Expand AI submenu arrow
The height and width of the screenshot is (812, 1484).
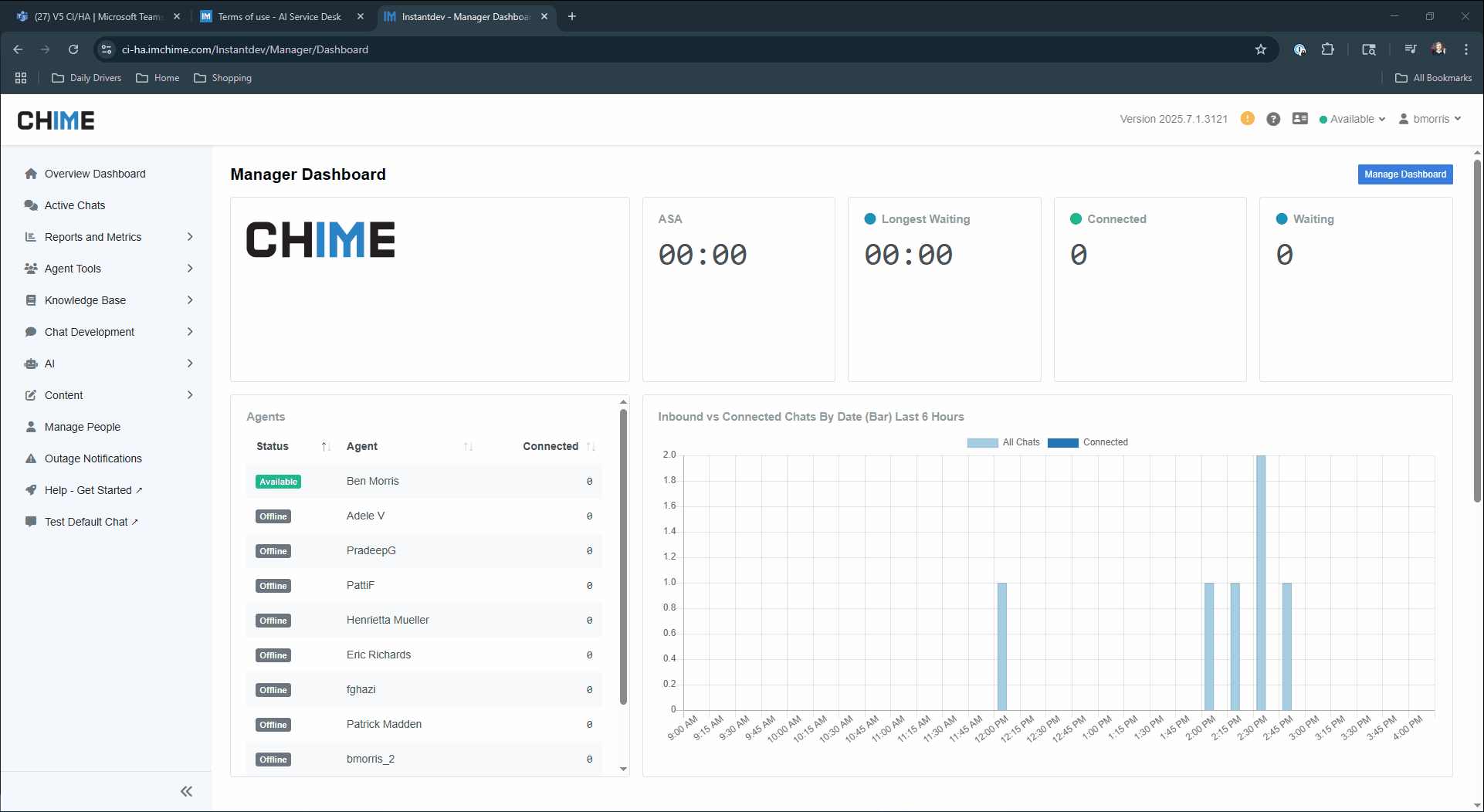click(x=190, y=364)
